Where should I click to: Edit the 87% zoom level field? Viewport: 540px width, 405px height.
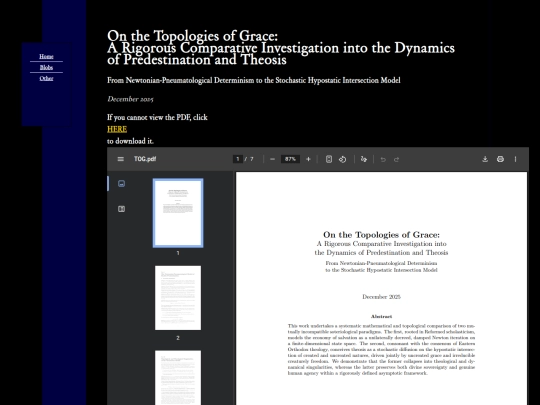click(x=290, y=159)
